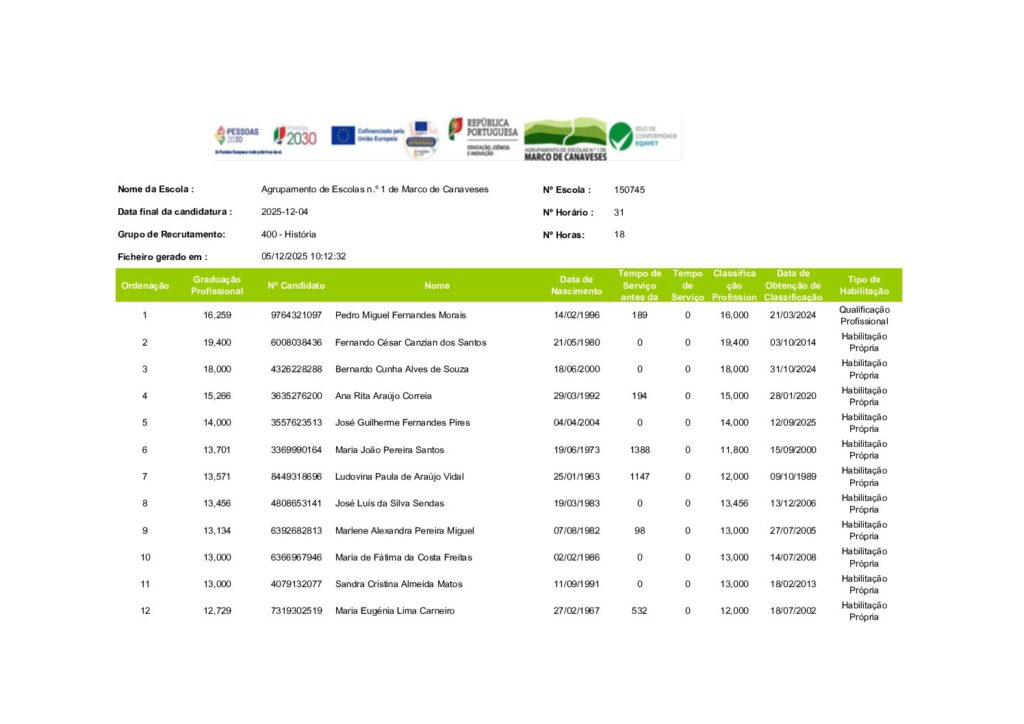Screen dimensions: 1024x724
Task: Click candidate number 6008038436
Action: coord(296,343)
